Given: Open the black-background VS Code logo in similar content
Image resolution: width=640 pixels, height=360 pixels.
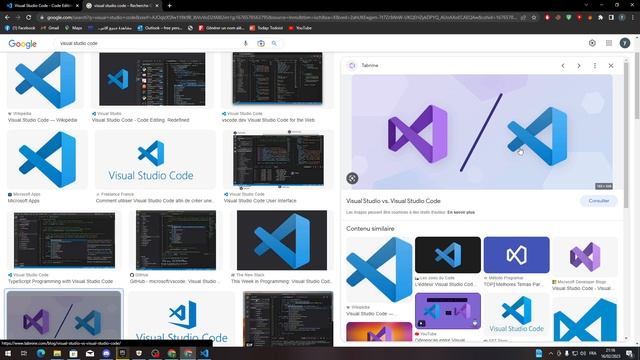Looking at the screenshot, I should click(448, 255).
